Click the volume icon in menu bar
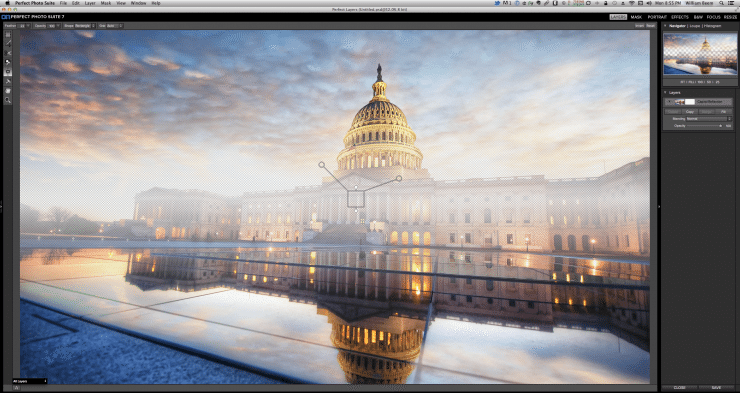The width and height of the screenshot is (740, 393). 649,3
